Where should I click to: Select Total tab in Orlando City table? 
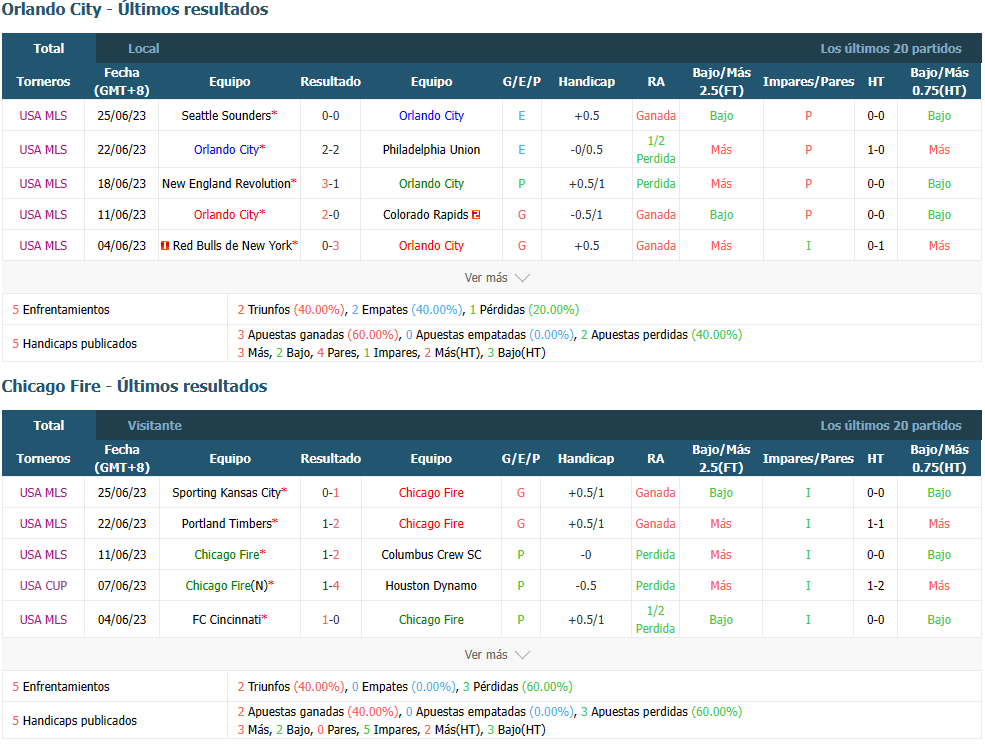click(x=49, y=48)
